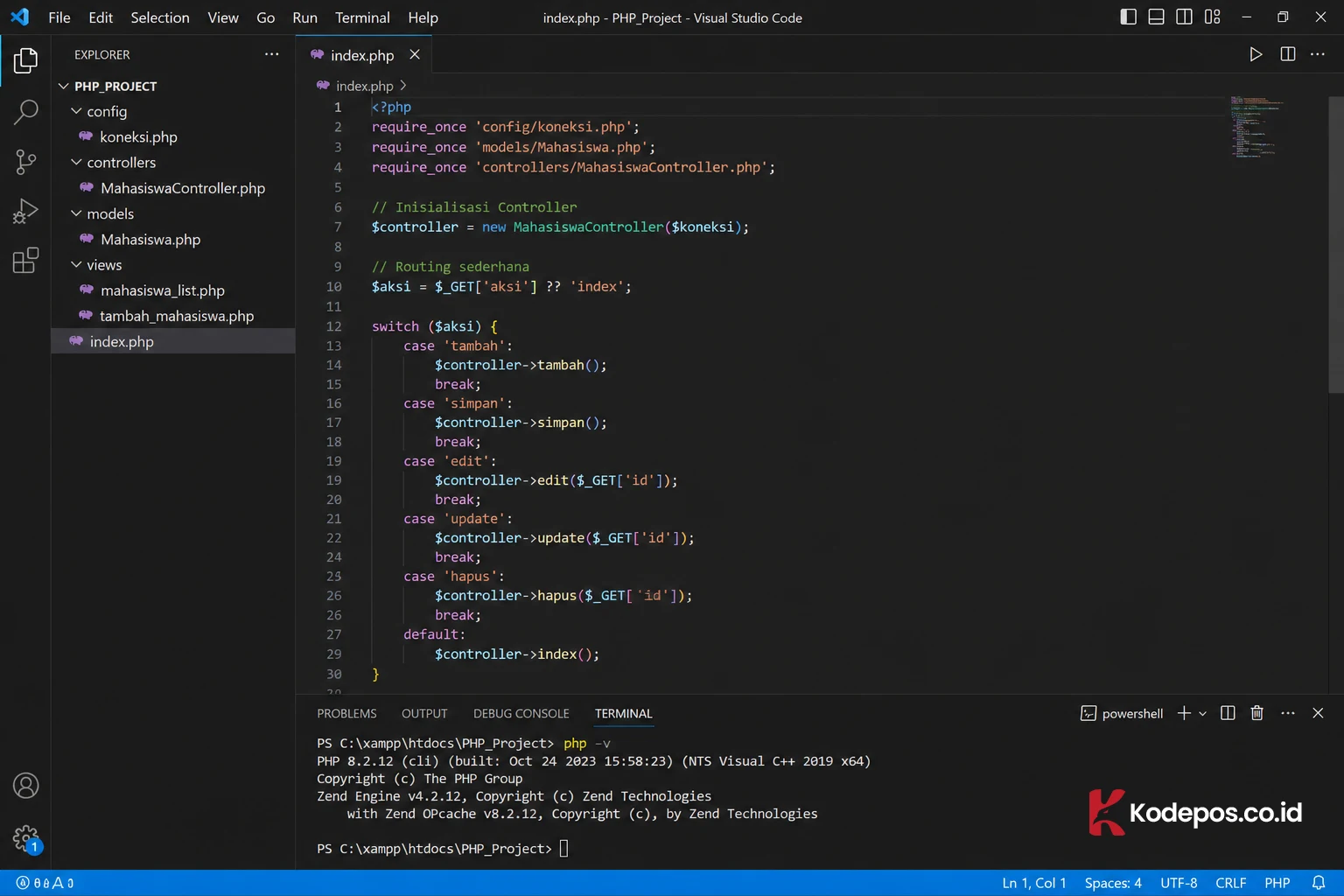The width and height of the screenshot is (1344, 896).
Task: Open Customize Layout icon in title bar
Action: click(1212, 17)
